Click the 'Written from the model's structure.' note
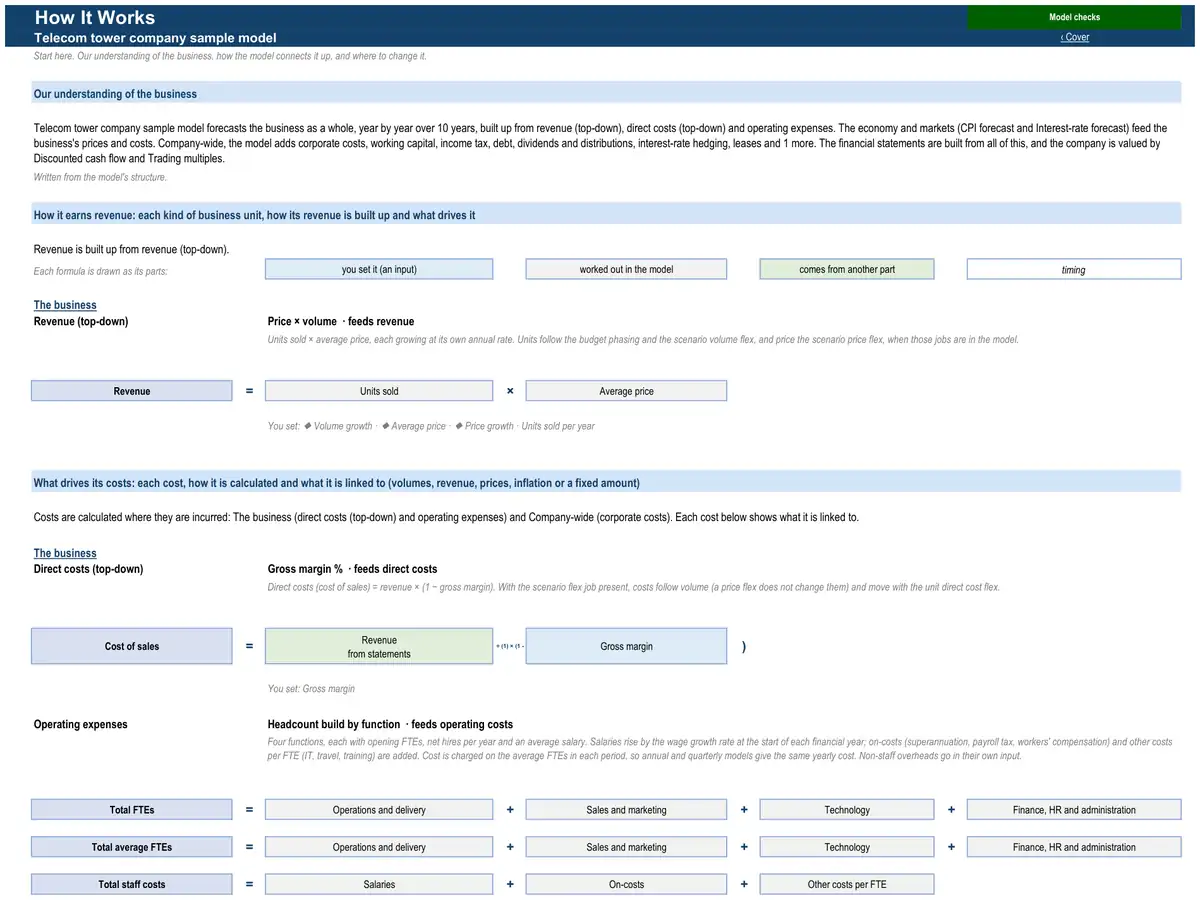The height and width of the screenshot is (900, 1200). 100,177
